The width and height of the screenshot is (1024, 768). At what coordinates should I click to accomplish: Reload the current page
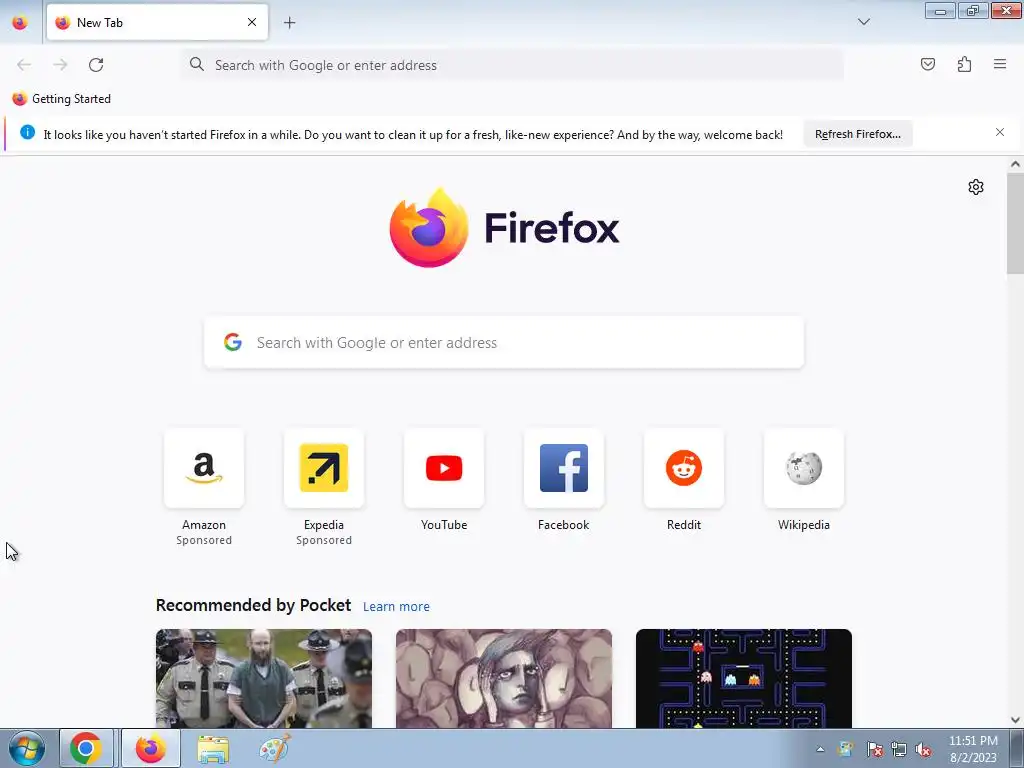[x=96, y=65]
